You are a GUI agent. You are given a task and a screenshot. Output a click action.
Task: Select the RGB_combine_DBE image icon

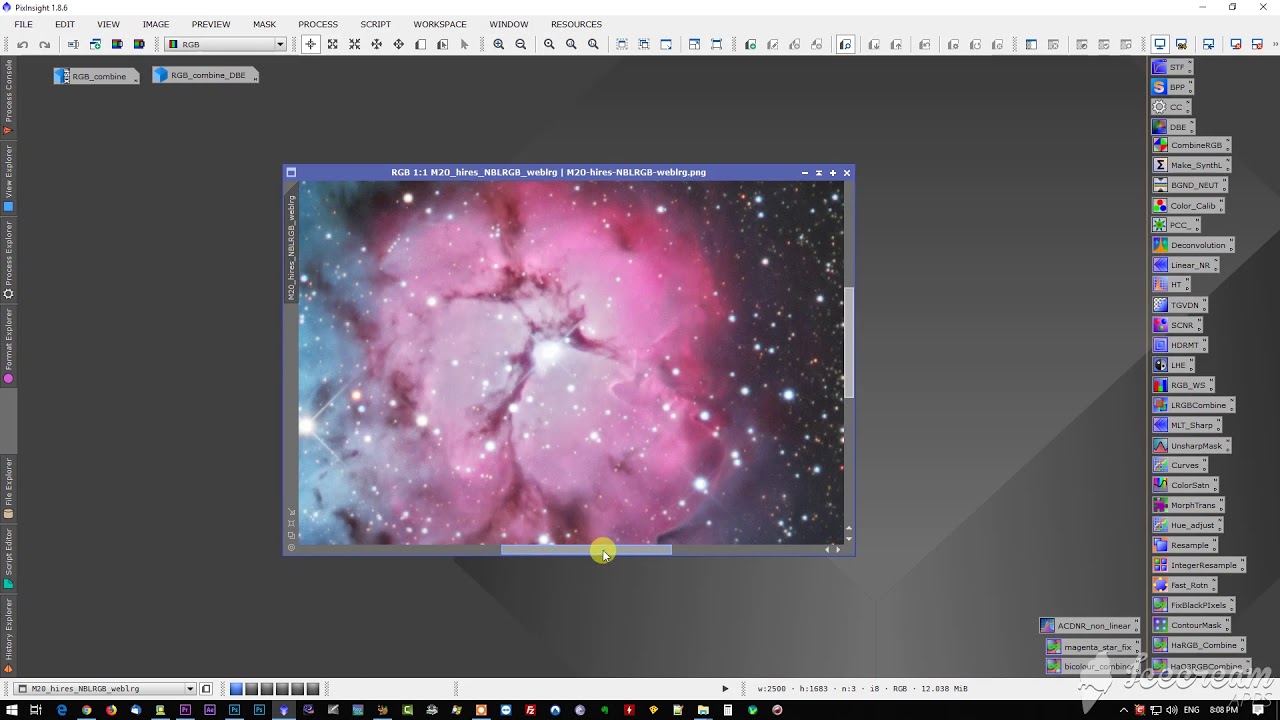[205, 75]
